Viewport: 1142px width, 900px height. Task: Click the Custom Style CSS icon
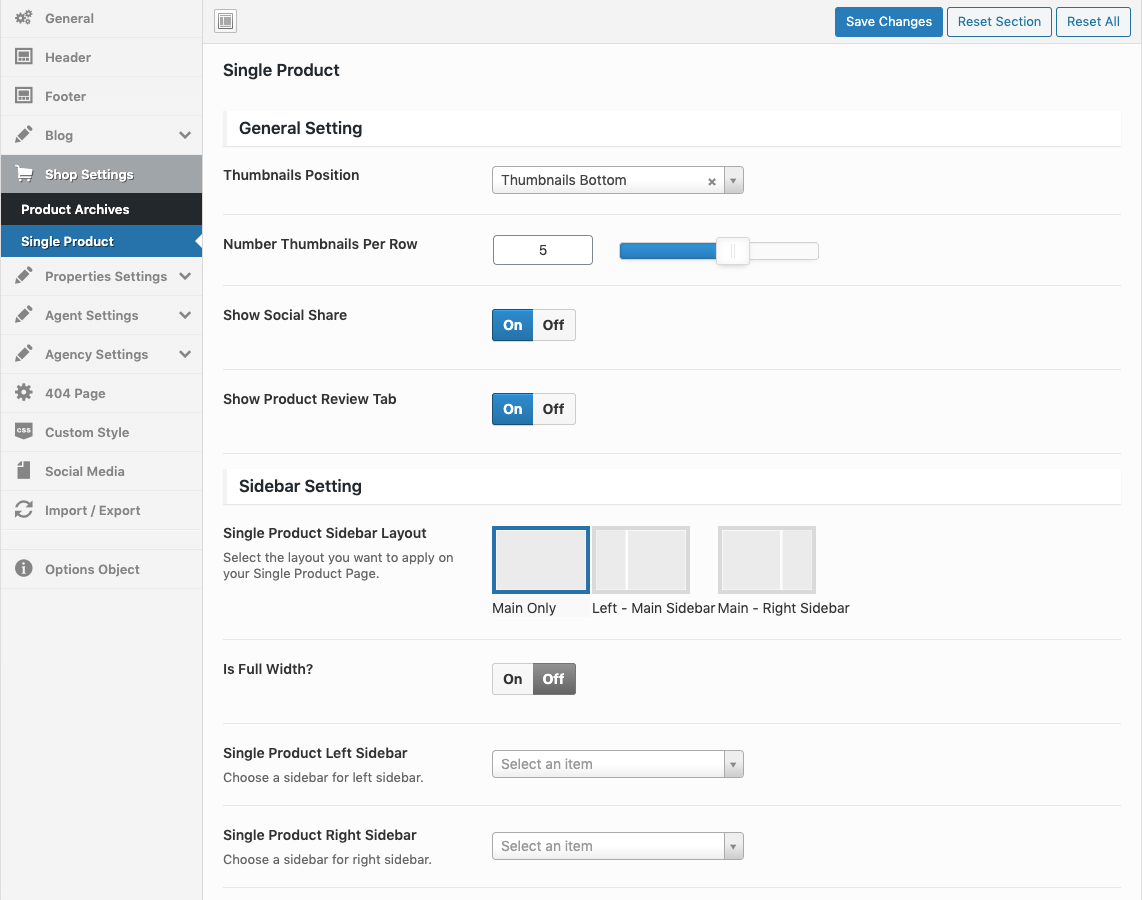(x=24, y=432)
